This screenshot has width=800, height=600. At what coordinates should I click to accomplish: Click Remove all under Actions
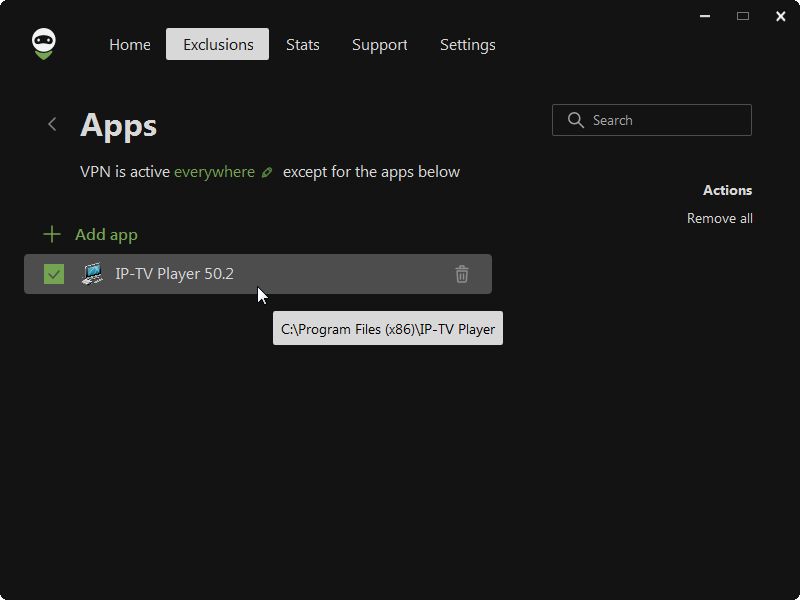click(719, 218)
